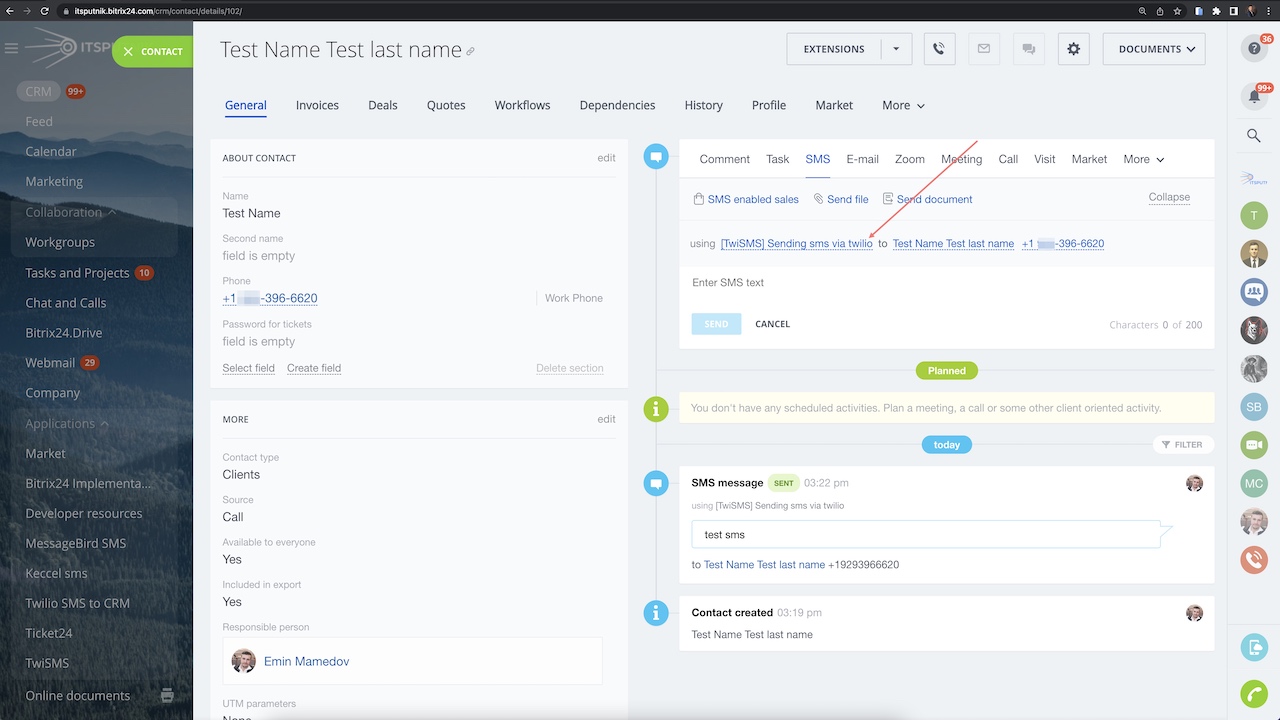The image size is (1280, 720).
Task: Collapse the Applications sidebar section
Action: pos(67,423)
